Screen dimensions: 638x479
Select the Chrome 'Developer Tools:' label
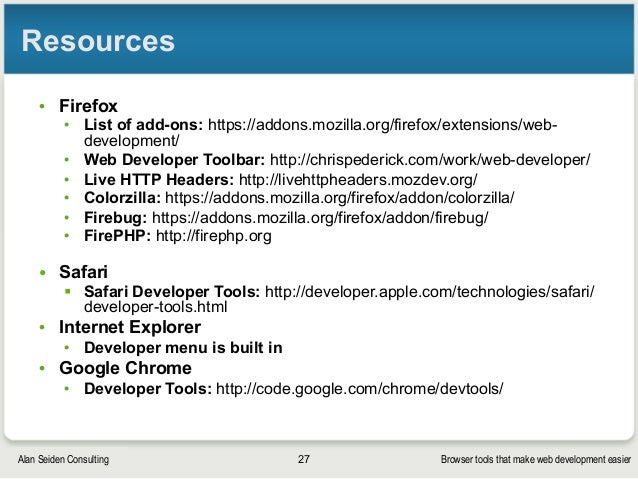pyautogui.click(x=148, y=389)
